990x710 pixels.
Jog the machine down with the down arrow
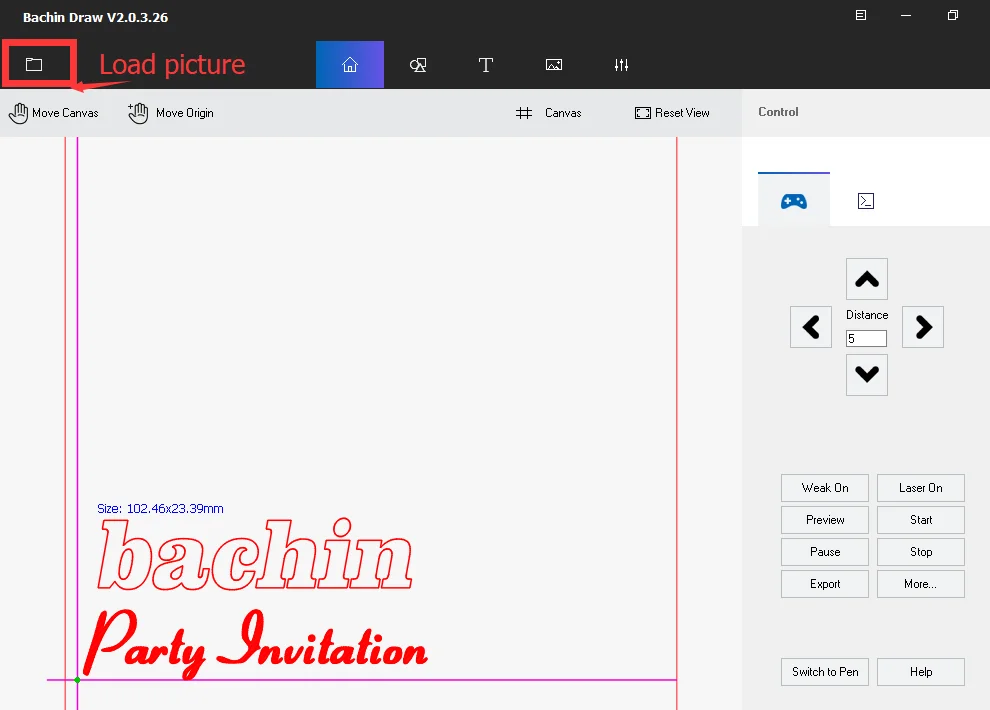click(867, 374)
